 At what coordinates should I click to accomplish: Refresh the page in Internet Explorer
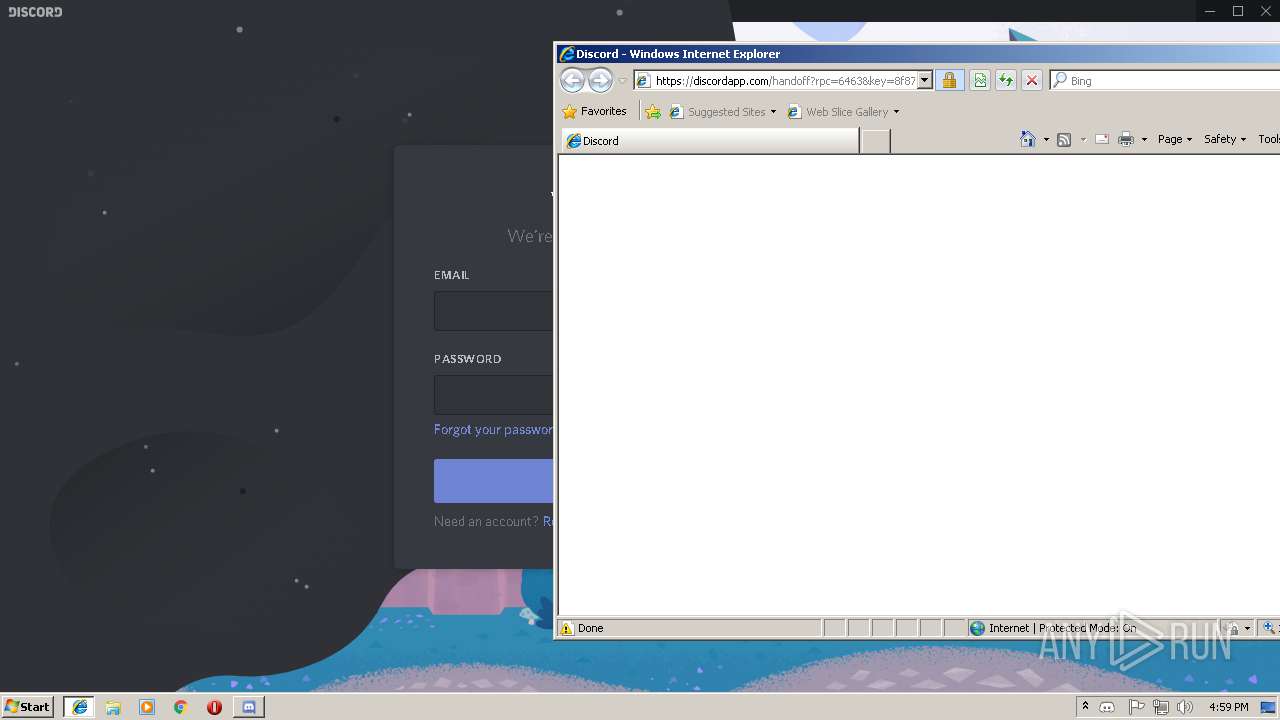[x=1006, y=81]
